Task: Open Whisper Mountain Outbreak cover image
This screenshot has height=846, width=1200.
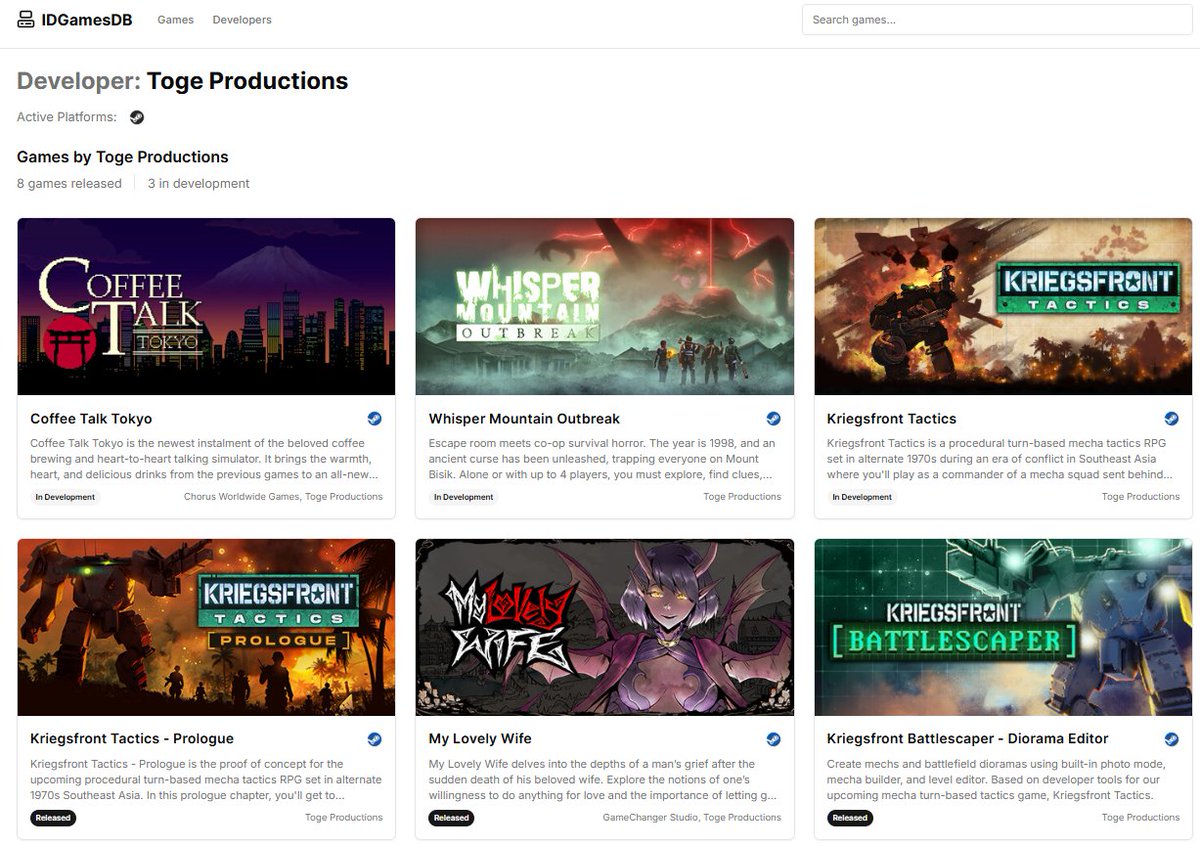Action: 605,307
